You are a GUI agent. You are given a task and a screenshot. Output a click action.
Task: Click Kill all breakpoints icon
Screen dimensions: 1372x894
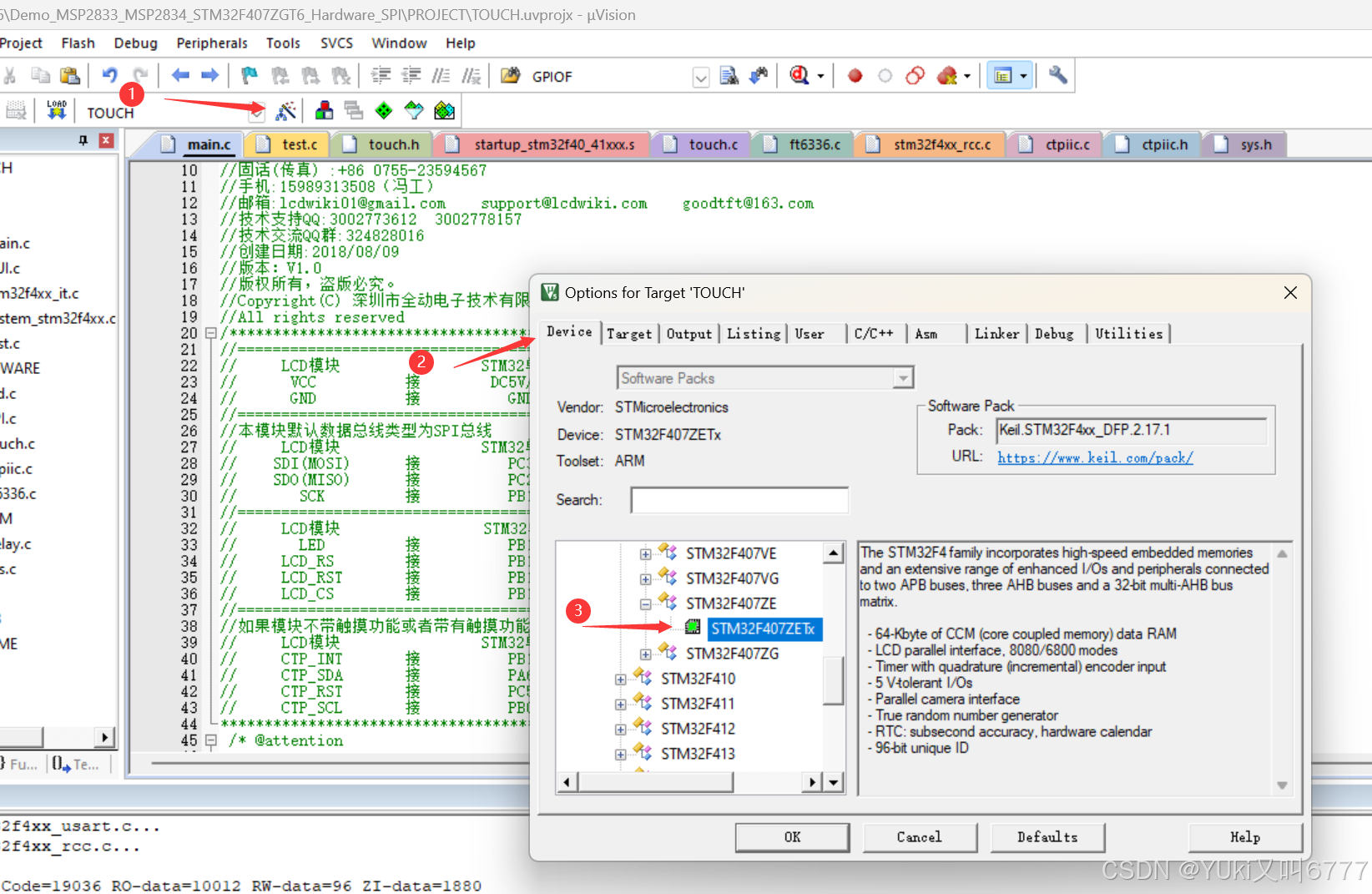[x=947, y=76]
